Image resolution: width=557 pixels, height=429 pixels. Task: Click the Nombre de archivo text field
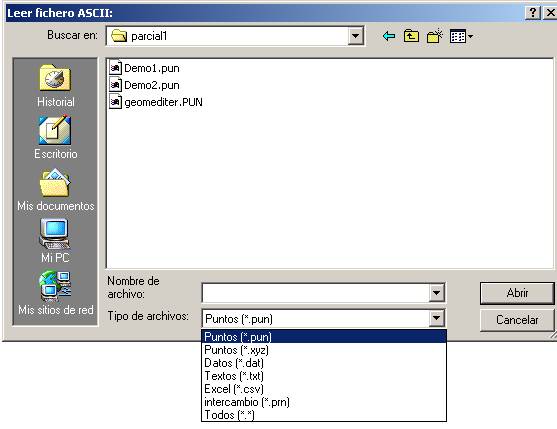[x=315, y=293]
